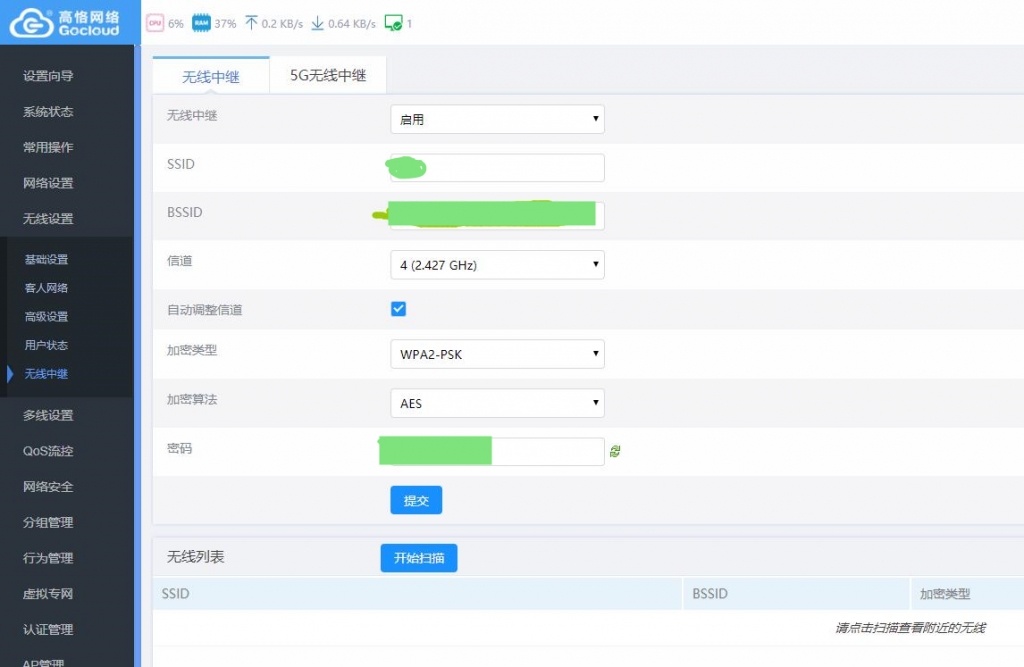
Task: Select the 无线中继 tab
Action: tap(211, 76)
